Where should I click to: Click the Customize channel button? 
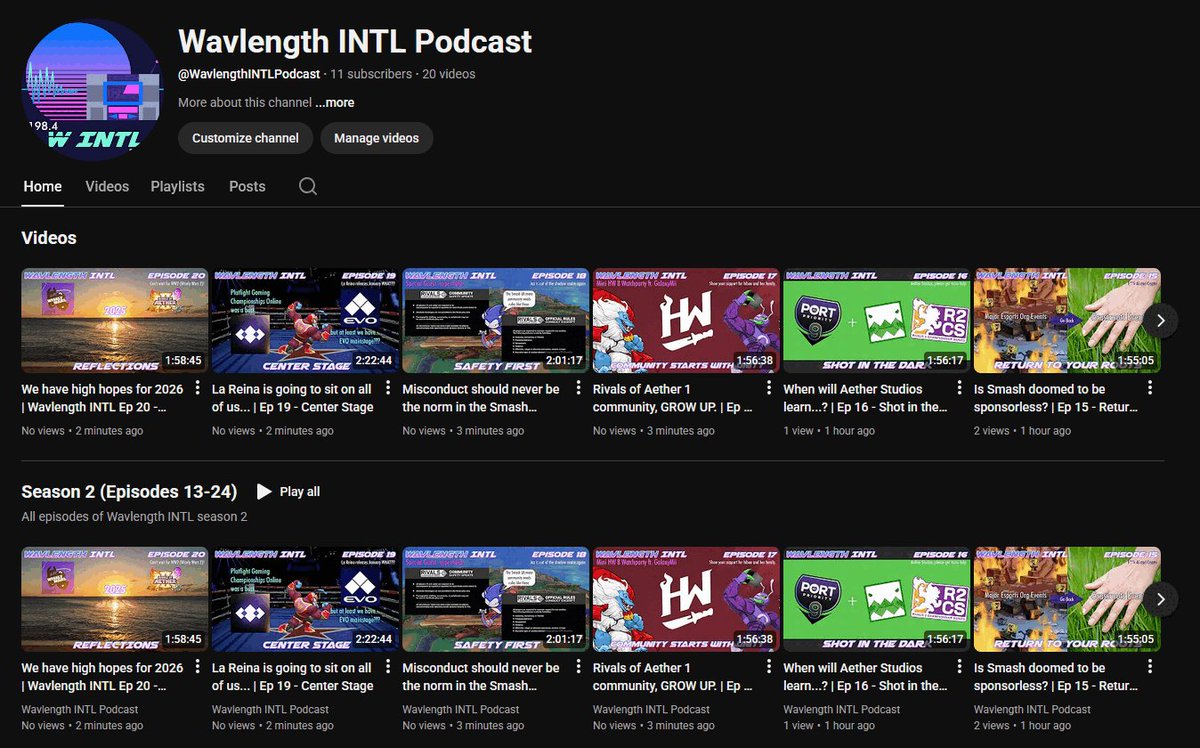pos(245,138)
